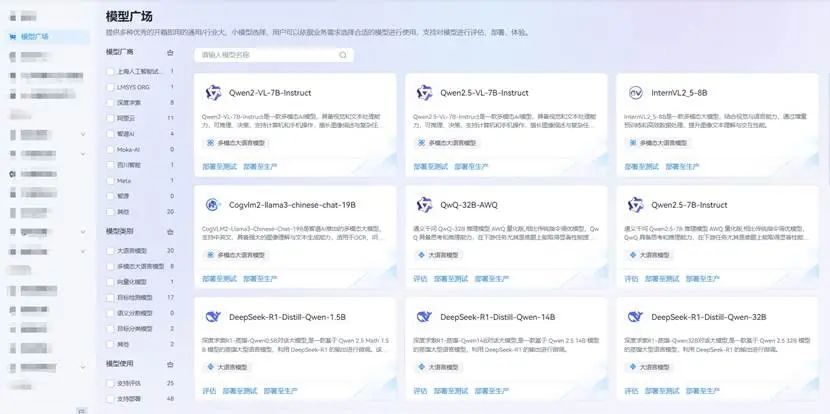
Task: Click the 多模态大语言模型 tag icon on Qwen2-VL-7B-Instruct
Action: [210, 143]
